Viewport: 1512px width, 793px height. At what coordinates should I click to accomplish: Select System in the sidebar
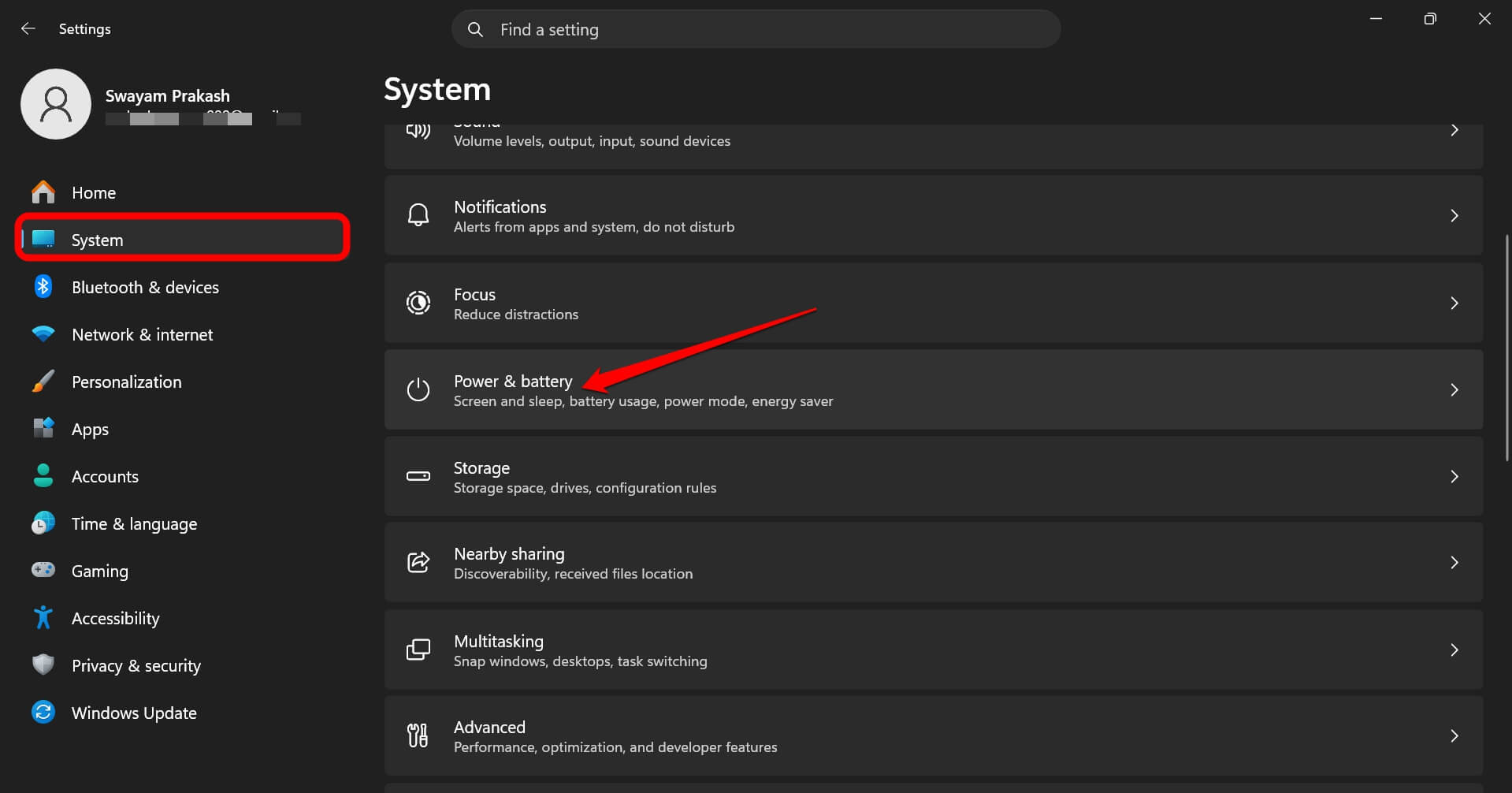point(182,239)
